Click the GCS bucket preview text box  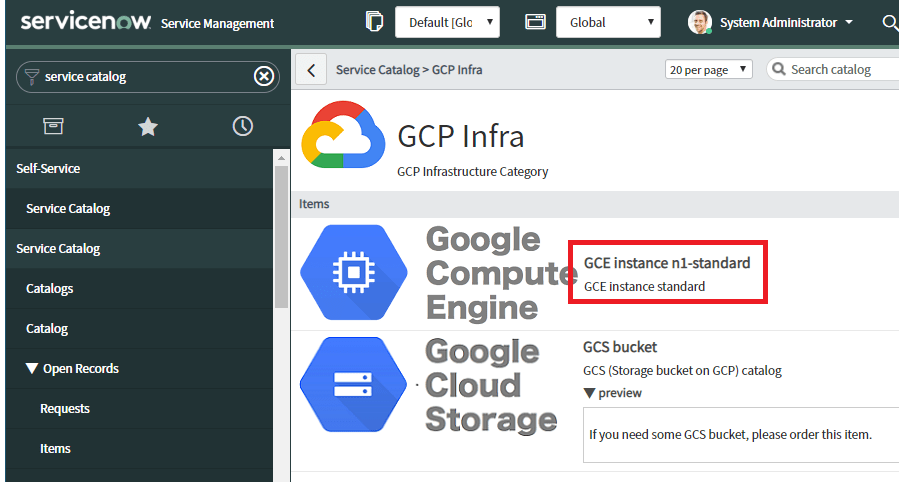[741, 435]
